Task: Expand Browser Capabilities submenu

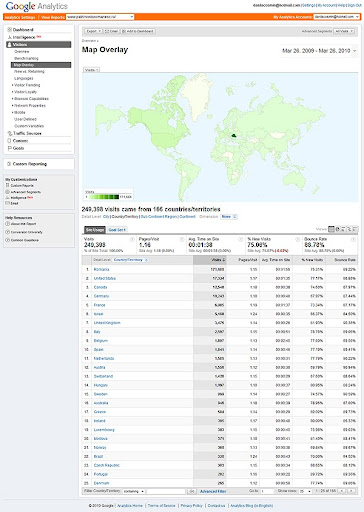Action: click(x=31, y=99)
